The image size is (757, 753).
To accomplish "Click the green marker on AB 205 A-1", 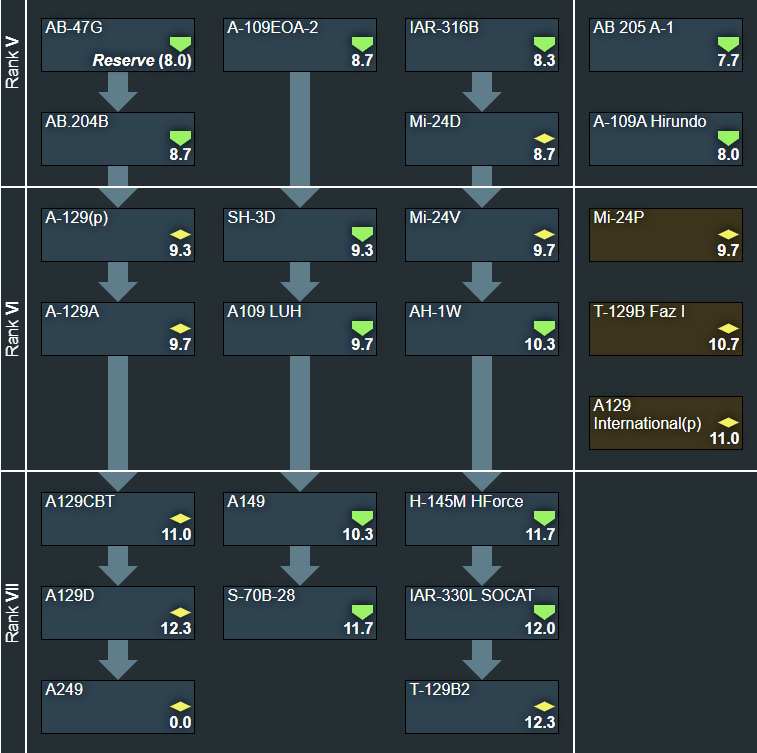I will click(x=727, y=44).
